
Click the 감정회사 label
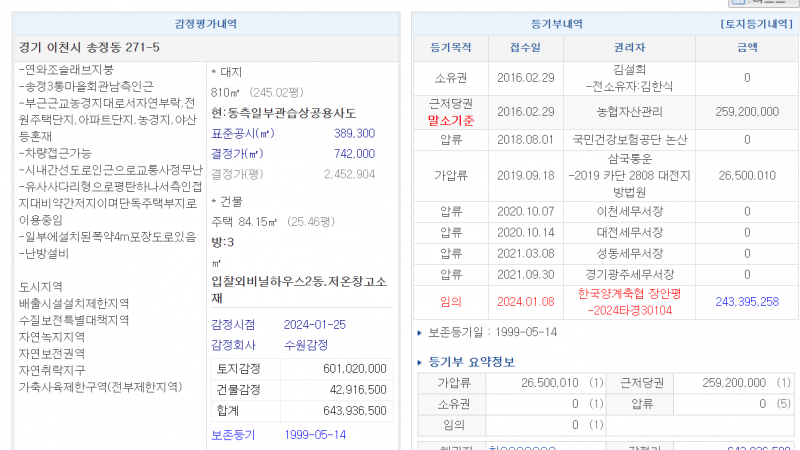[232, 345]
